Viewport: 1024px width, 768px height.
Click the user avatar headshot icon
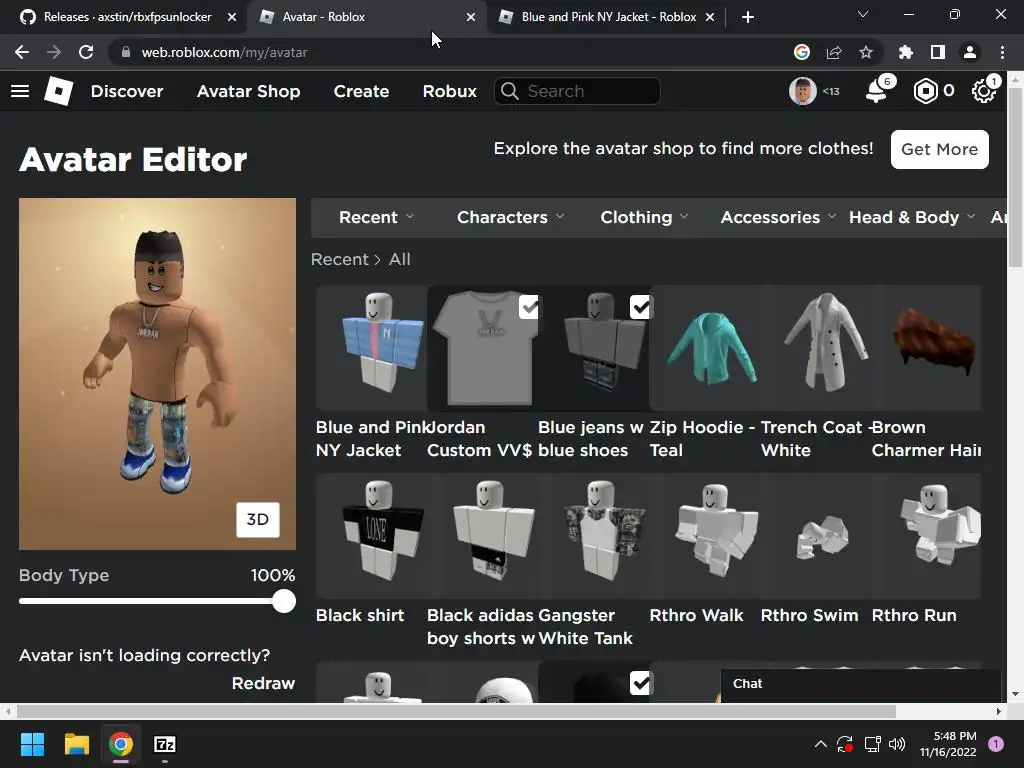(803, 91)
